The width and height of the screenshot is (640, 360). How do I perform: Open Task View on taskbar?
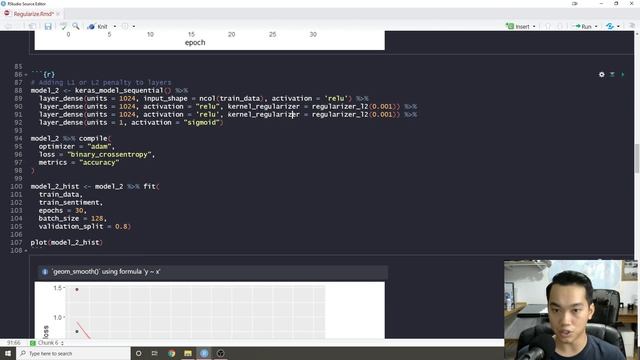tap(155, 353)
